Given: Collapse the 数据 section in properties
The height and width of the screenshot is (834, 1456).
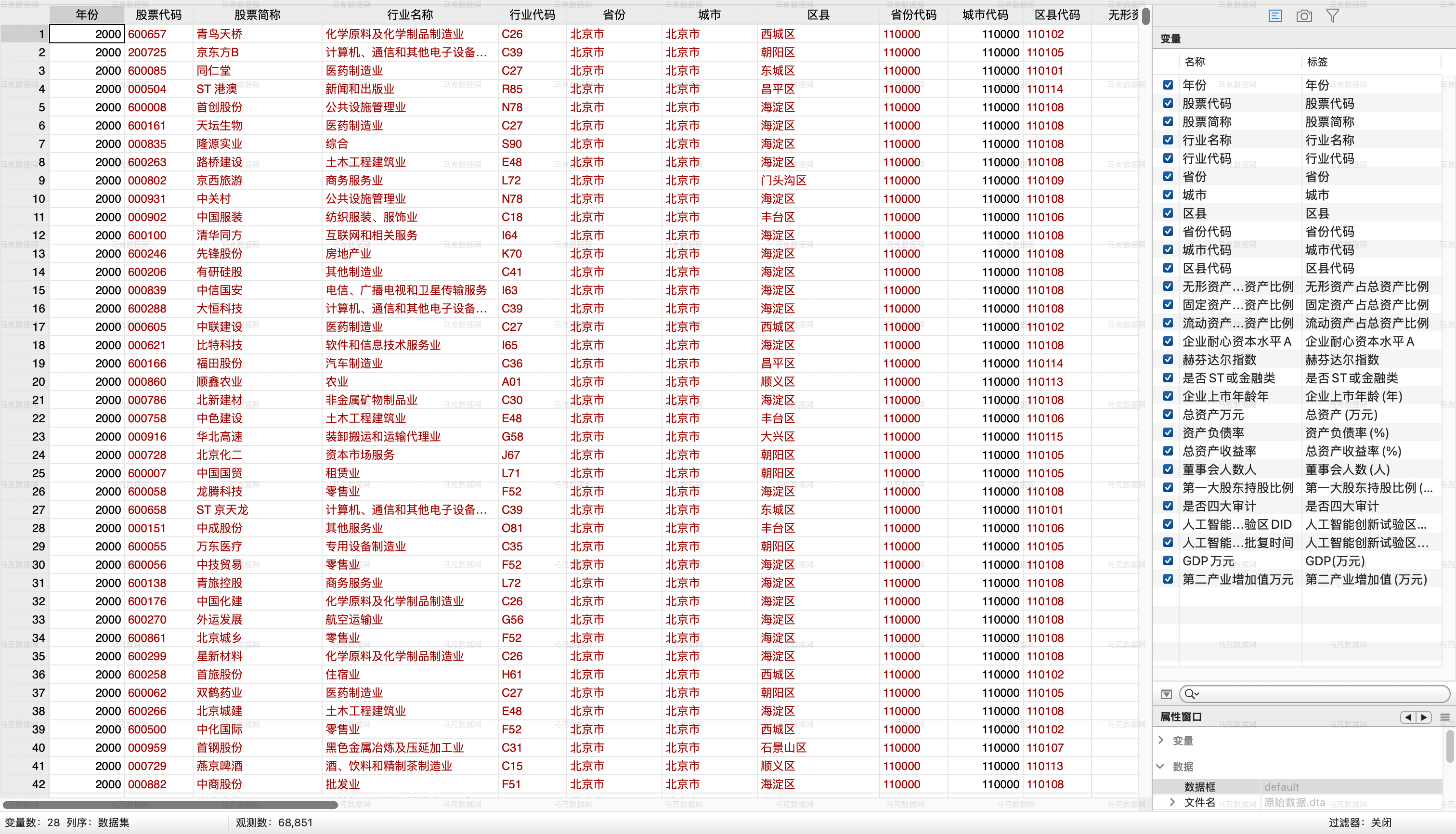Looking at the screenshot, I should (x=1161, y=767).
